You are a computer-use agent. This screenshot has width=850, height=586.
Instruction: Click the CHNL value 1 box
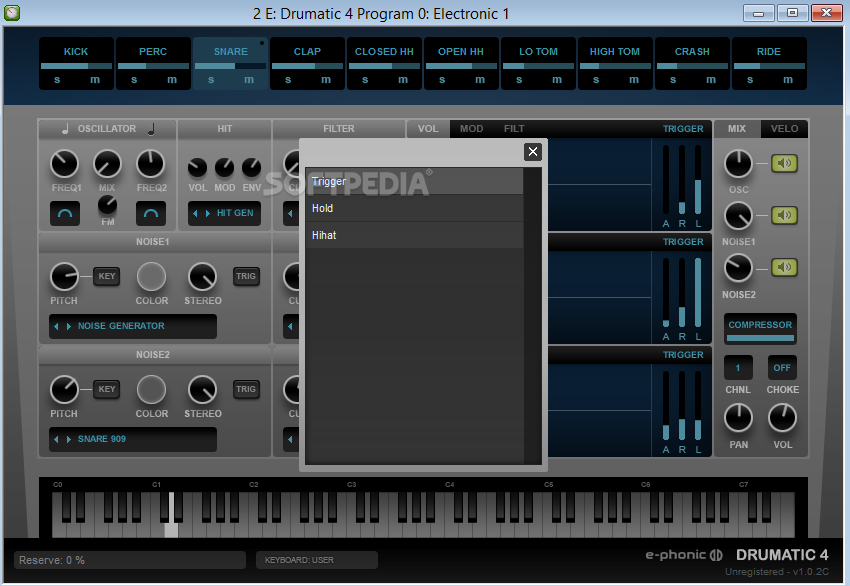point(738,368)
